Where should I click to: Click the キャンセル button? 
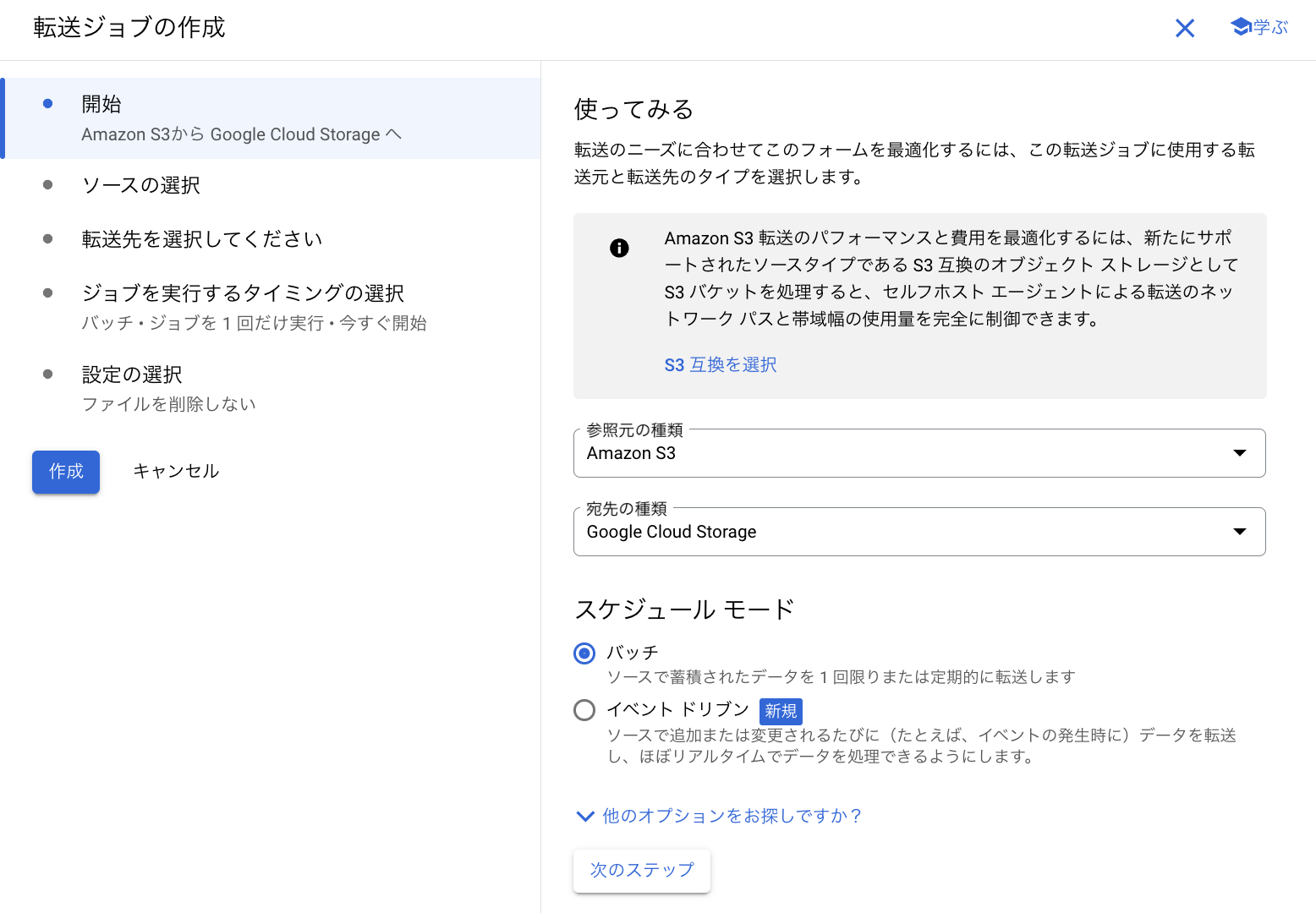tap(175, 471)
